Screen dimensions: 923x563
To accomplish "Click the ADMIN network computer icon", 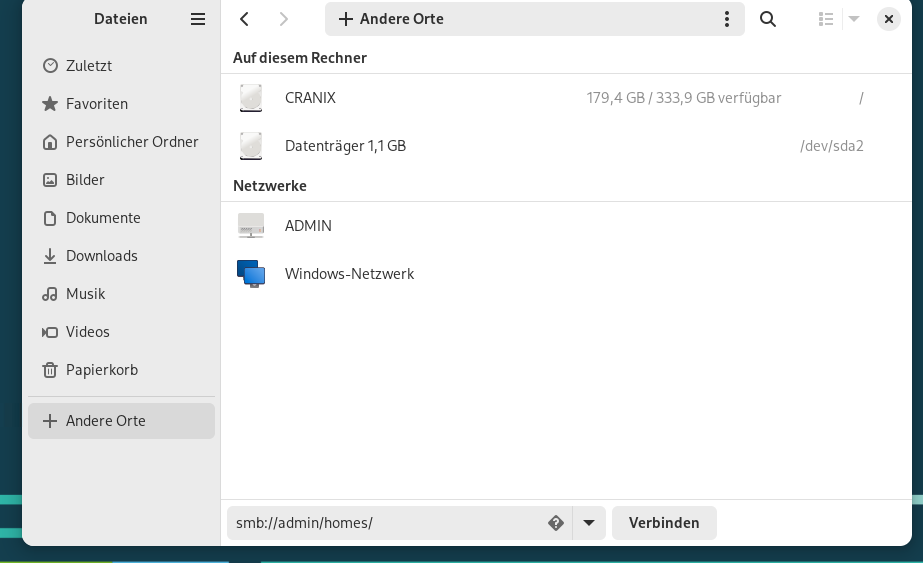I will point(251,226).
